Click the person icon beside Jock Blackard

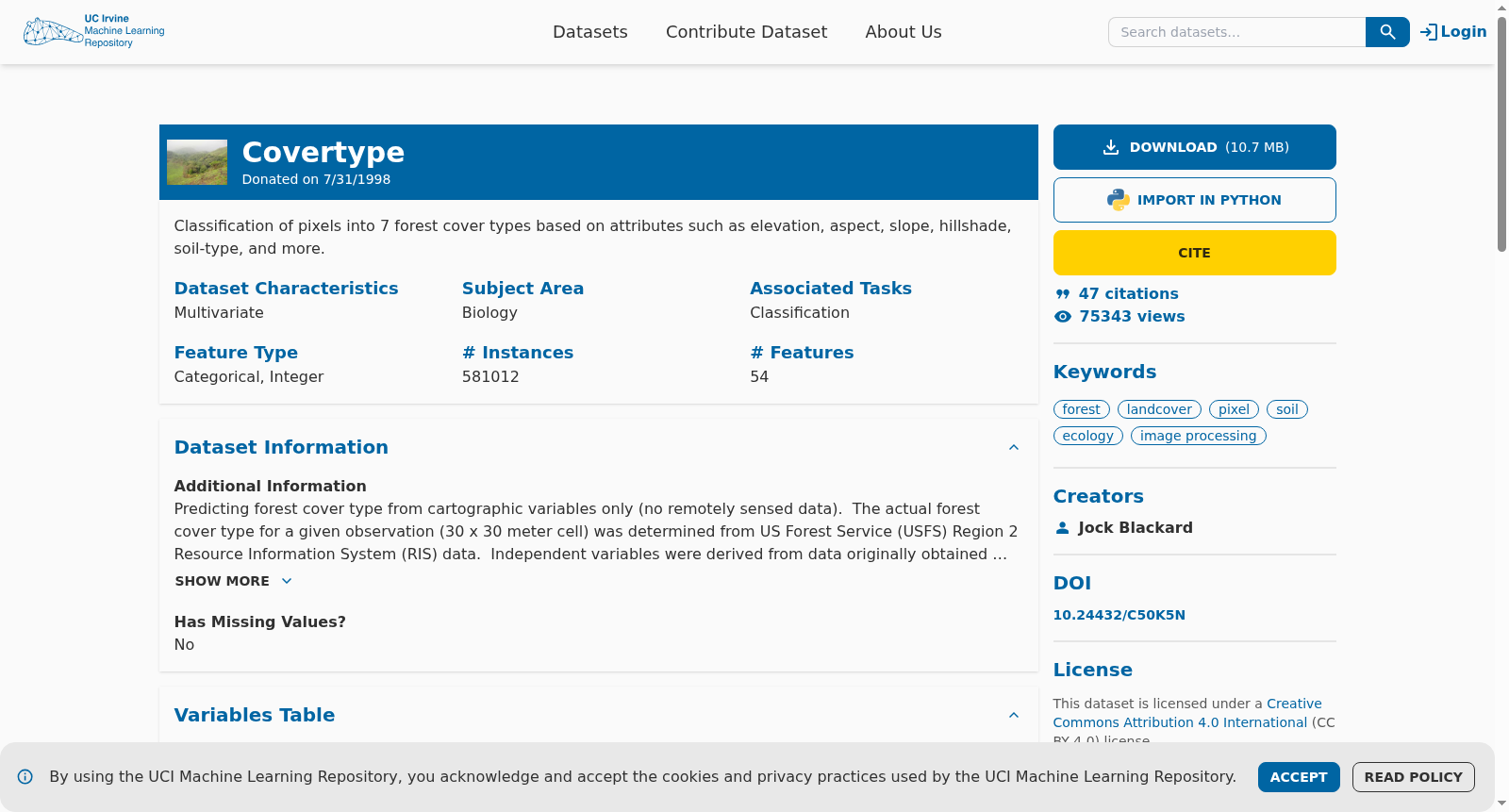pyautogui.click(x=1063, y=528)
